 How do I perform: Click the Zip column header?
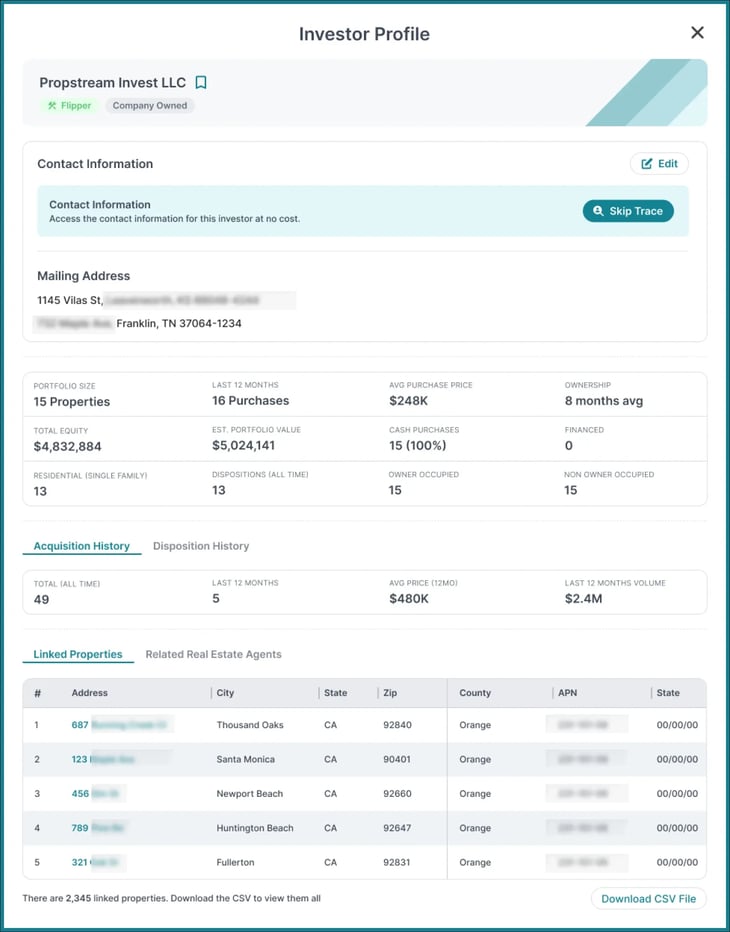(390, 692)
